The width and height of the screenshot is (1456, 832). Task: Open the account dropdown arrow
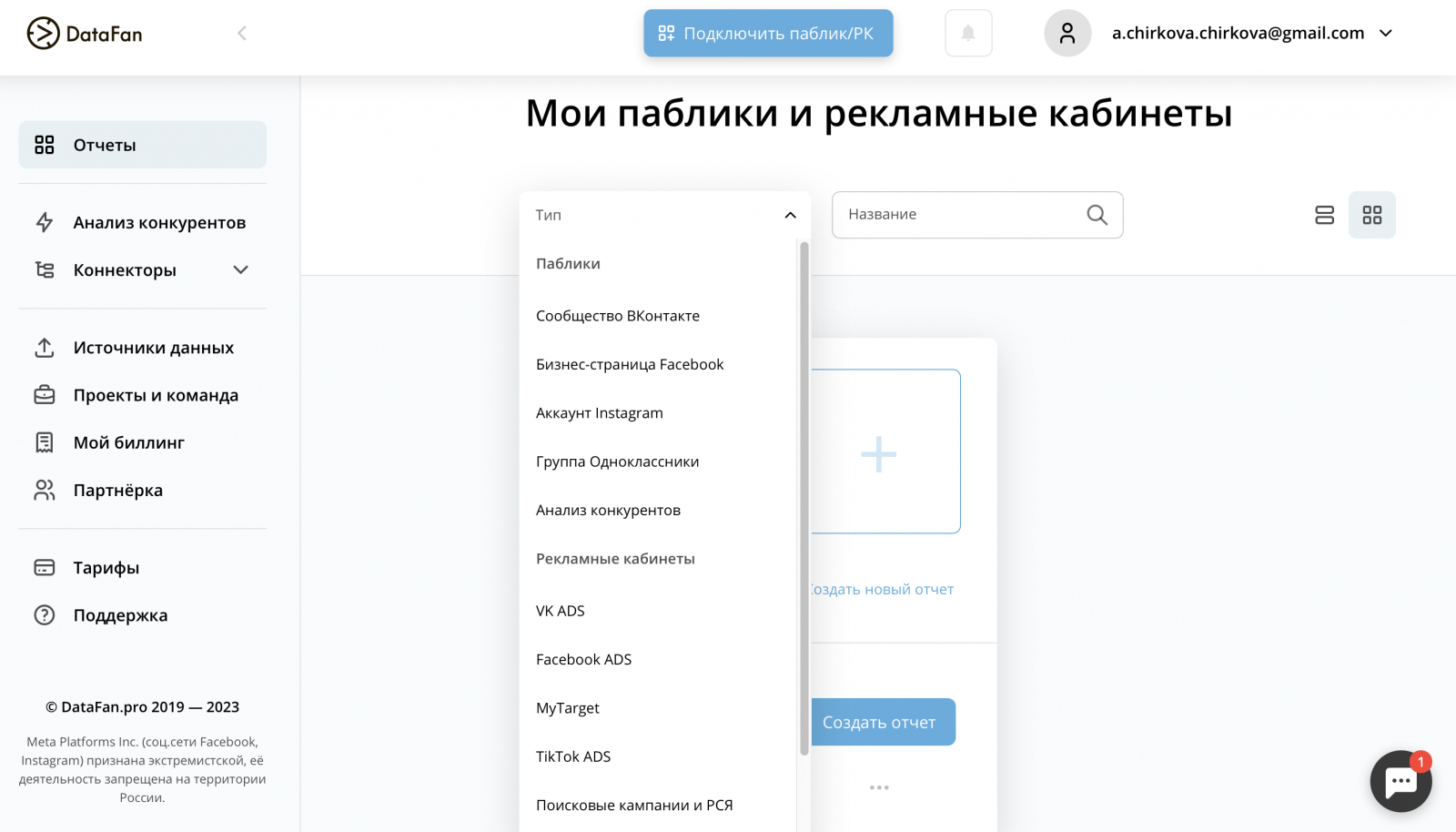[1386, 34]
